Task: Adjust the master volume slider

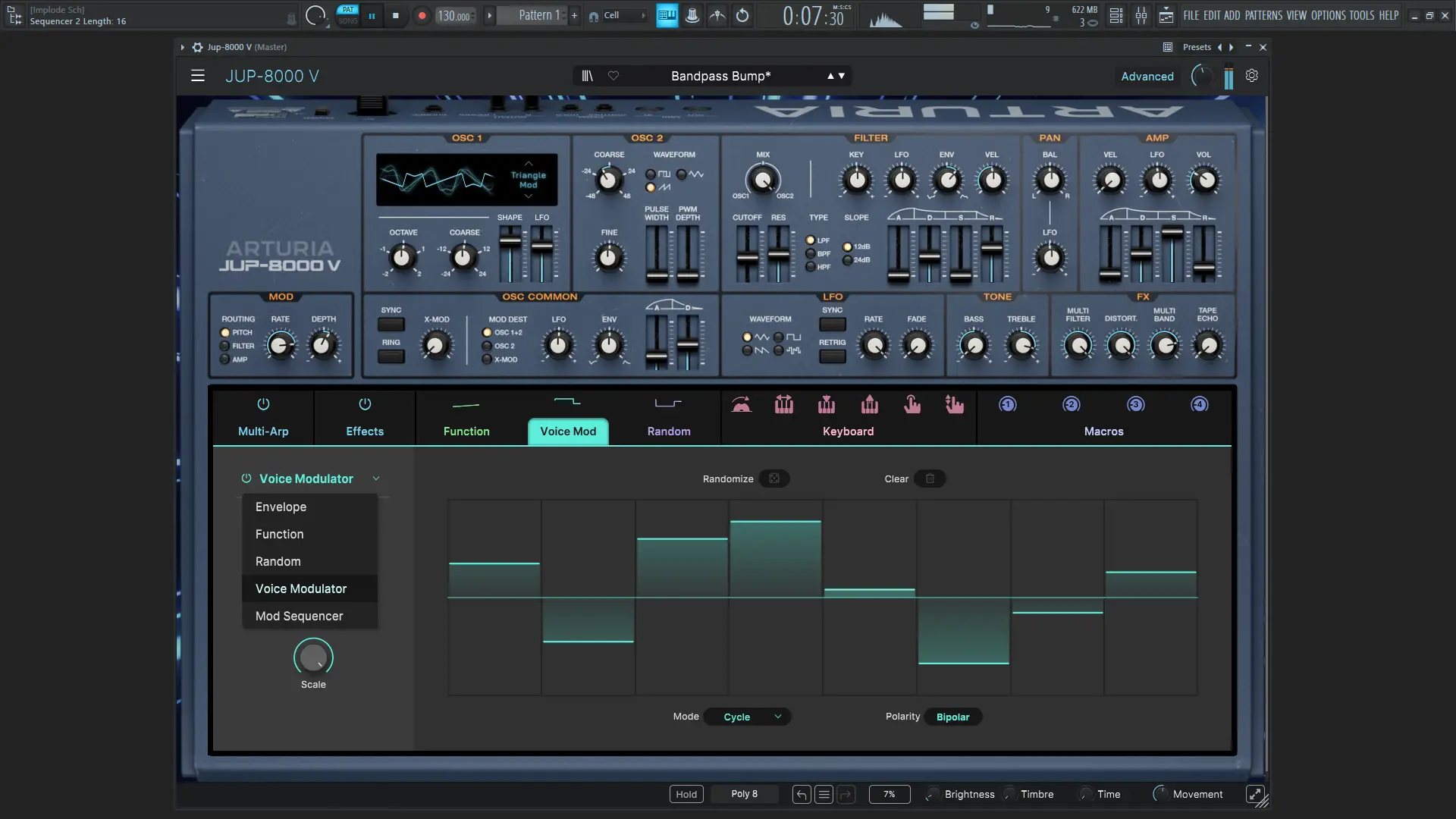Action: (940, 11)
